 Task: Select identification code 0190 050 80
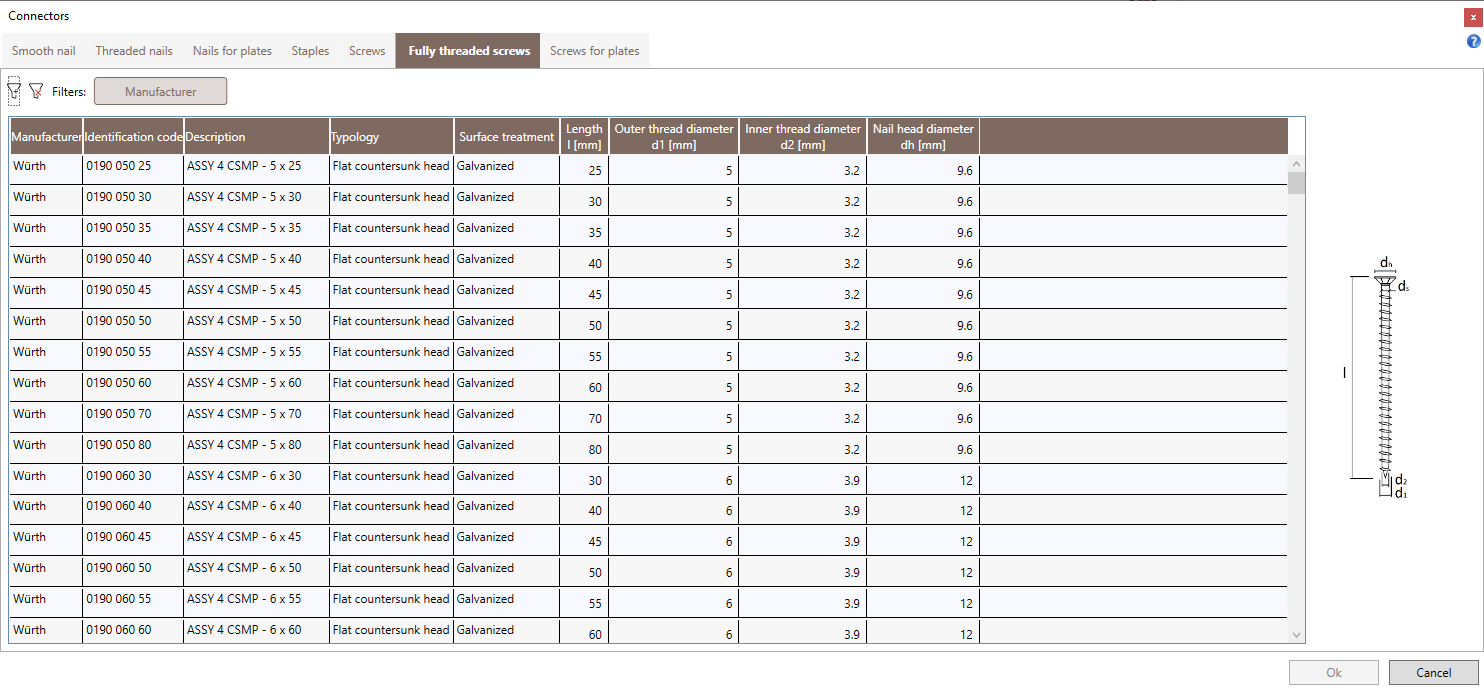(x=119, y=445)
